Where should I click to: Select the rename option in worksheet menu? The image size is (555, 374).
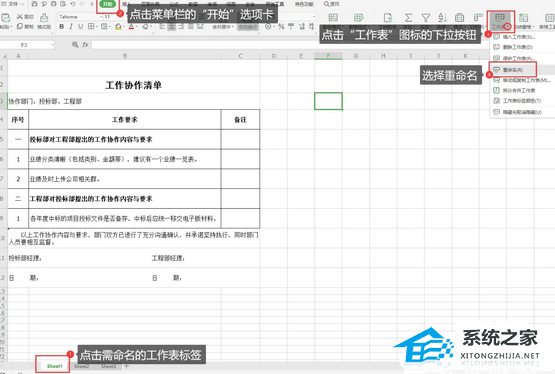(513, 70)
